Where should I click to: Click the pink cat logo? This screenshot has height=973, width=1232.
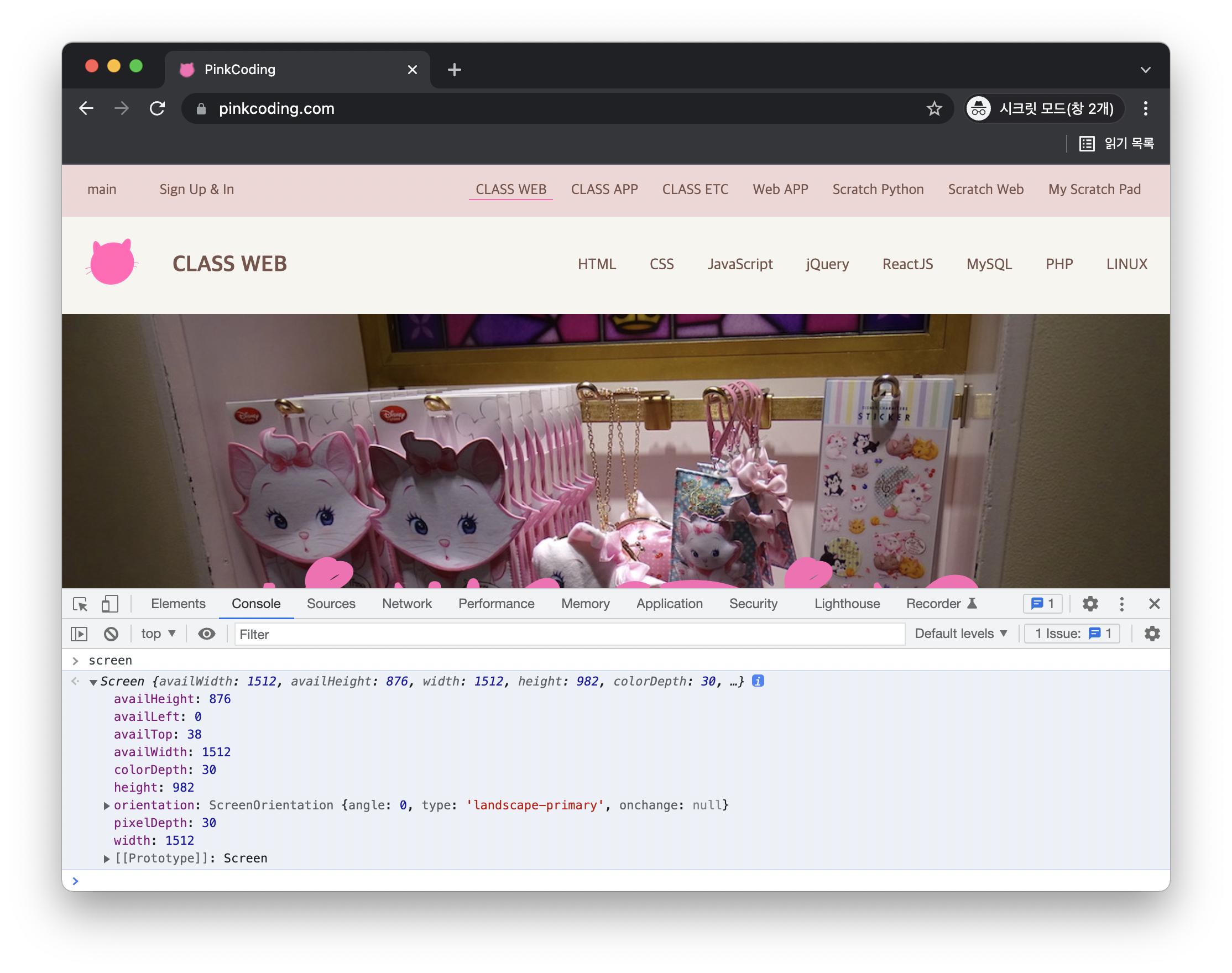point(112,262)
